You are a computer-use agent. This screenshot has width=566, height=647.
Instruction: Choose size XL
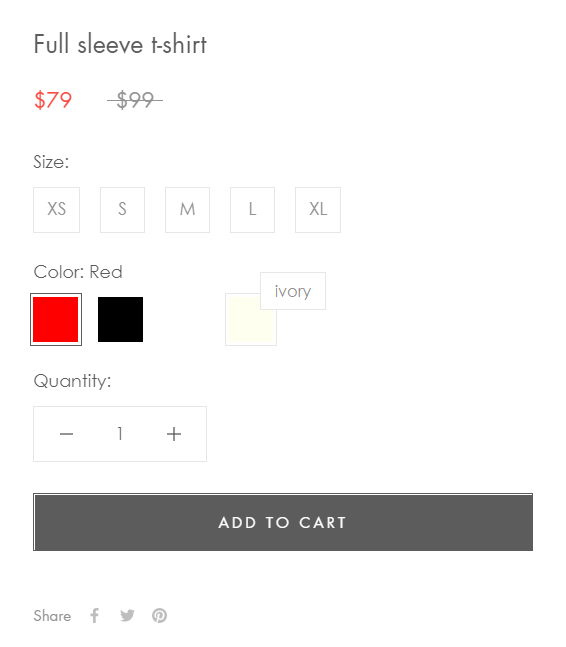[x=318, y=210]
